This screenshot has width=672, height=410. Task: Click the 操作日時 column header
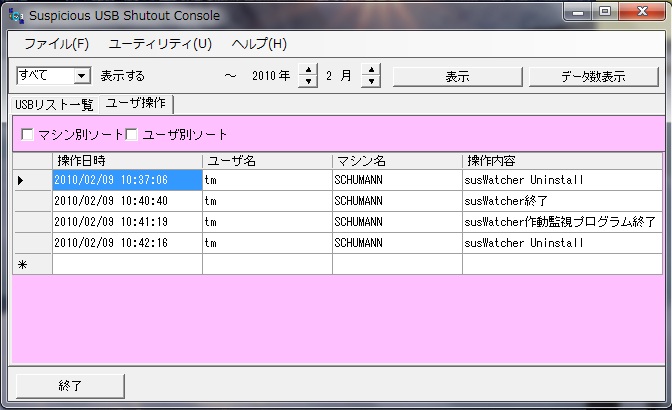pyautogui.click(x=127, y=161)
